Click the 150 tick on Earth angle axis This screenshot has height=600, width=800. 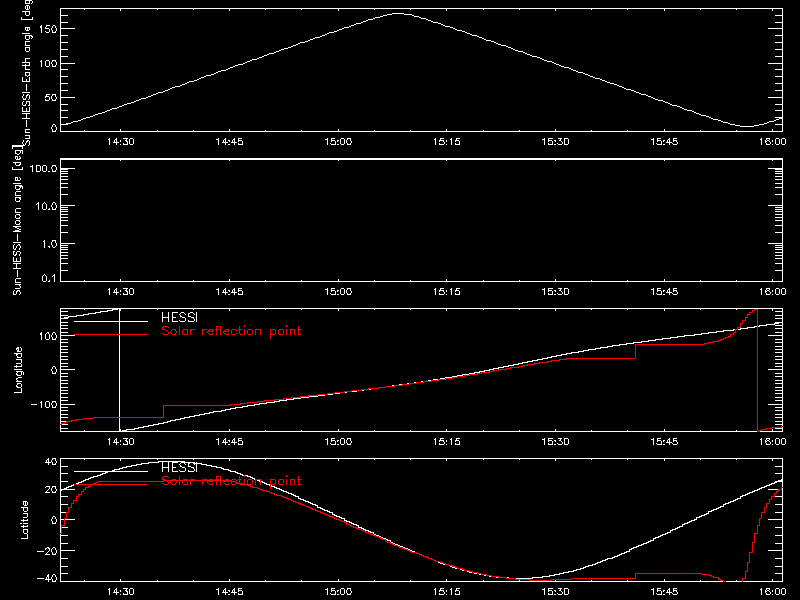[x=48, y=29]
